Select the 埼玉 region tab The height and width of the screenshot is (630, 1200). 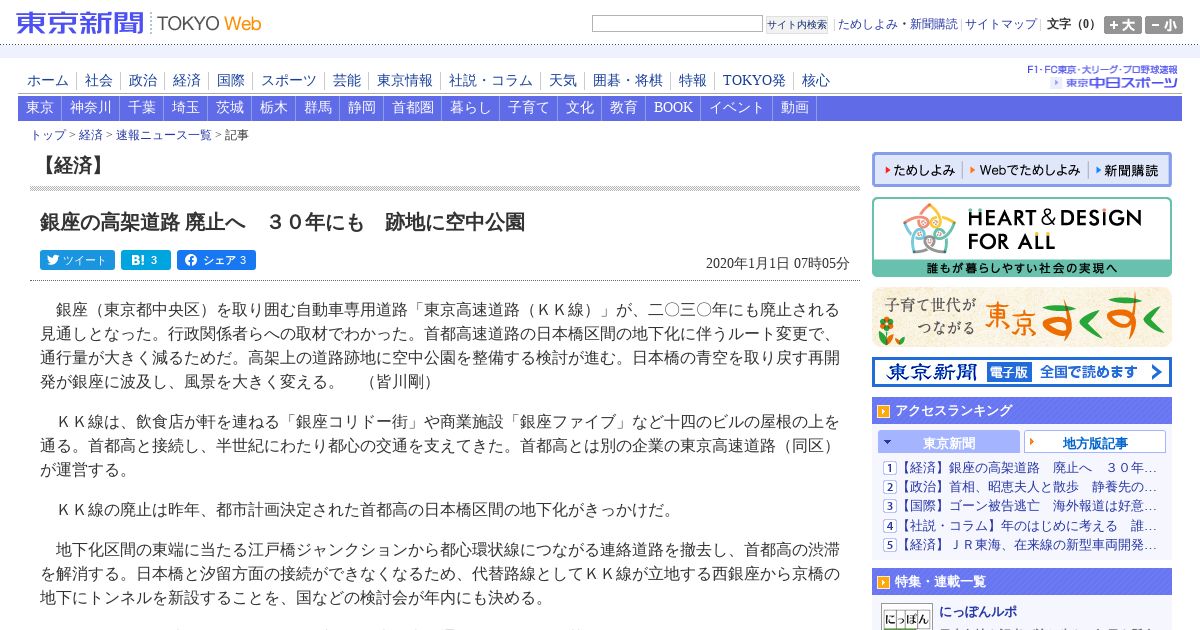coord(185,108)
